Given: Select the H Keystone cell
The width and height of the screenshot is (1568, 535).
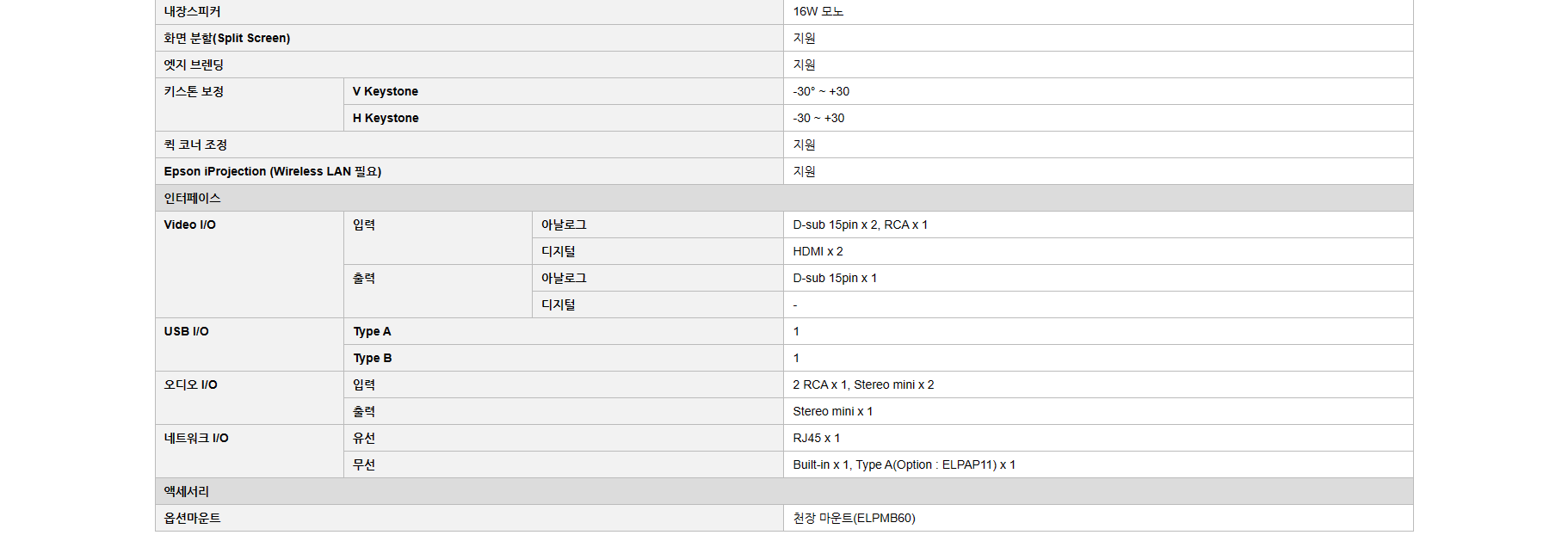Looking at the screenshot, I should (x=386, y=118).
